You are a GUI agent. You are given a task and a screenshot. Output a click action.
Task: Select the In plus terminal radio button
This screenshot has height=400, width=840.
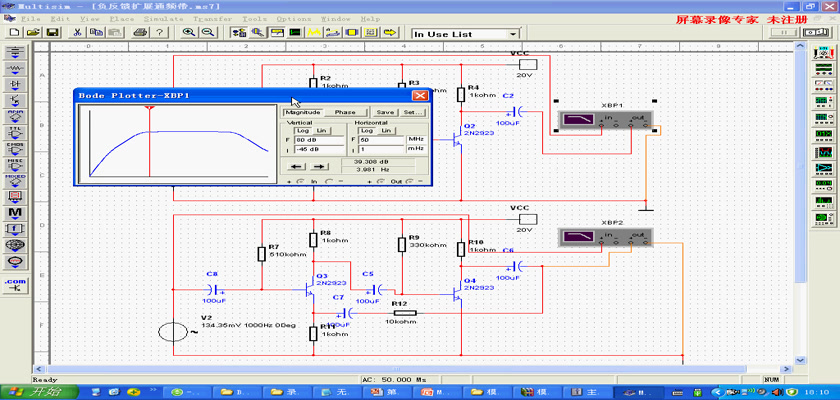click(299, 182)
